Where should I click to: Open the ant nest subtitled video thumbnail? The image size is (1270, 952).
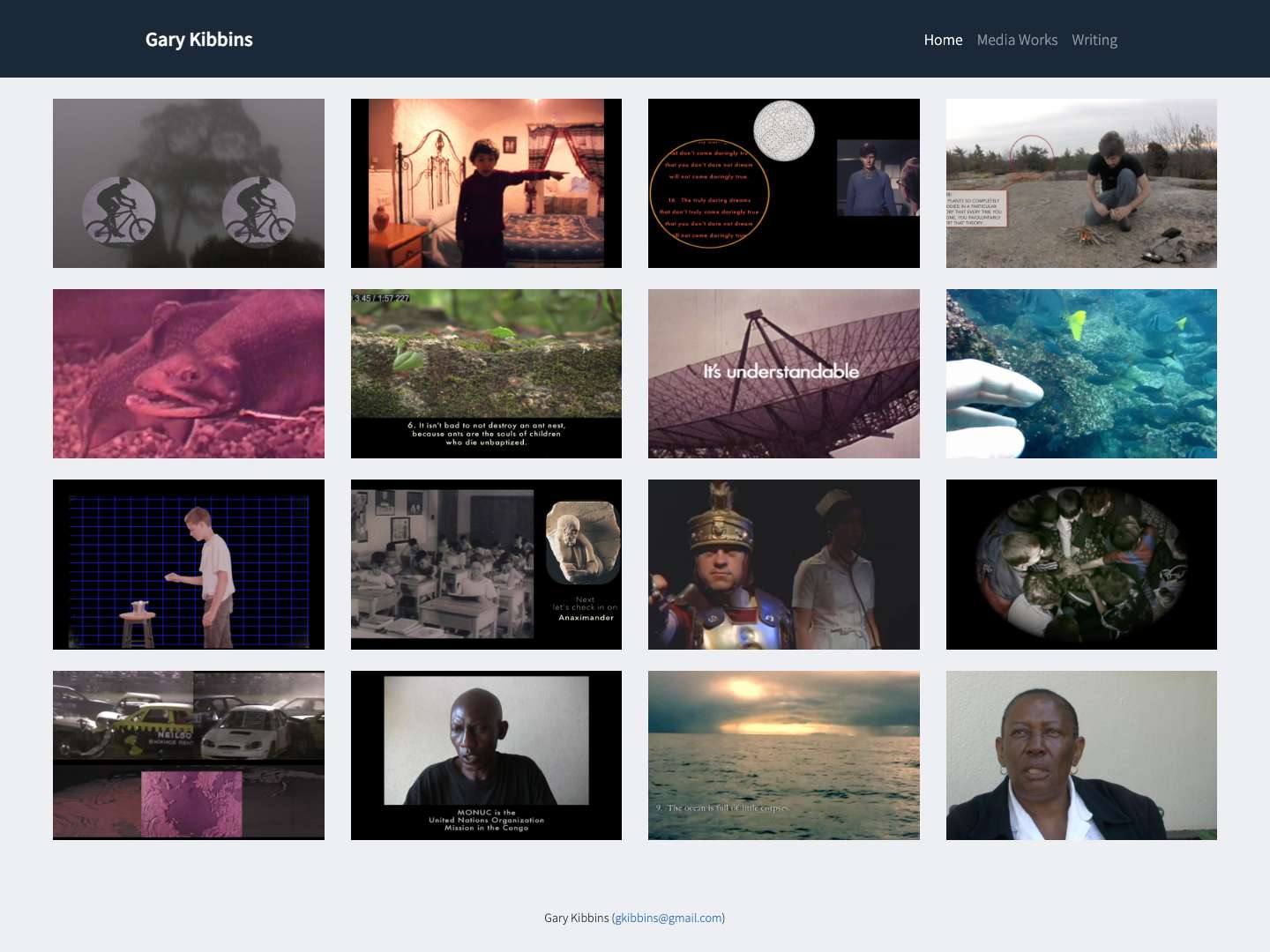coord(486,373)
